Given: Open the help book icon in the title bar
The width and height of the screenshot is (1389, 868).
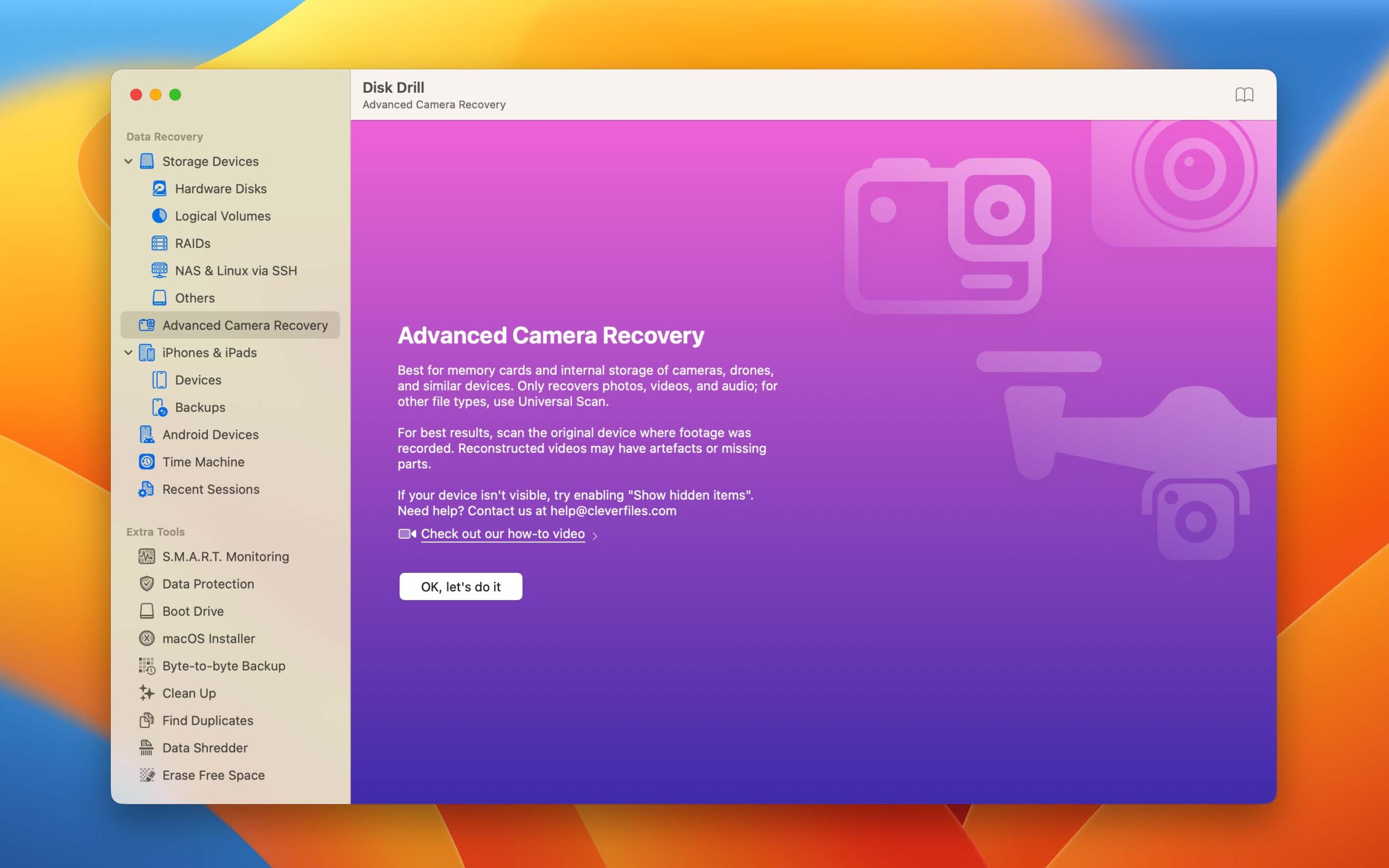Looking at the screenshot, I should [1244, 95].
